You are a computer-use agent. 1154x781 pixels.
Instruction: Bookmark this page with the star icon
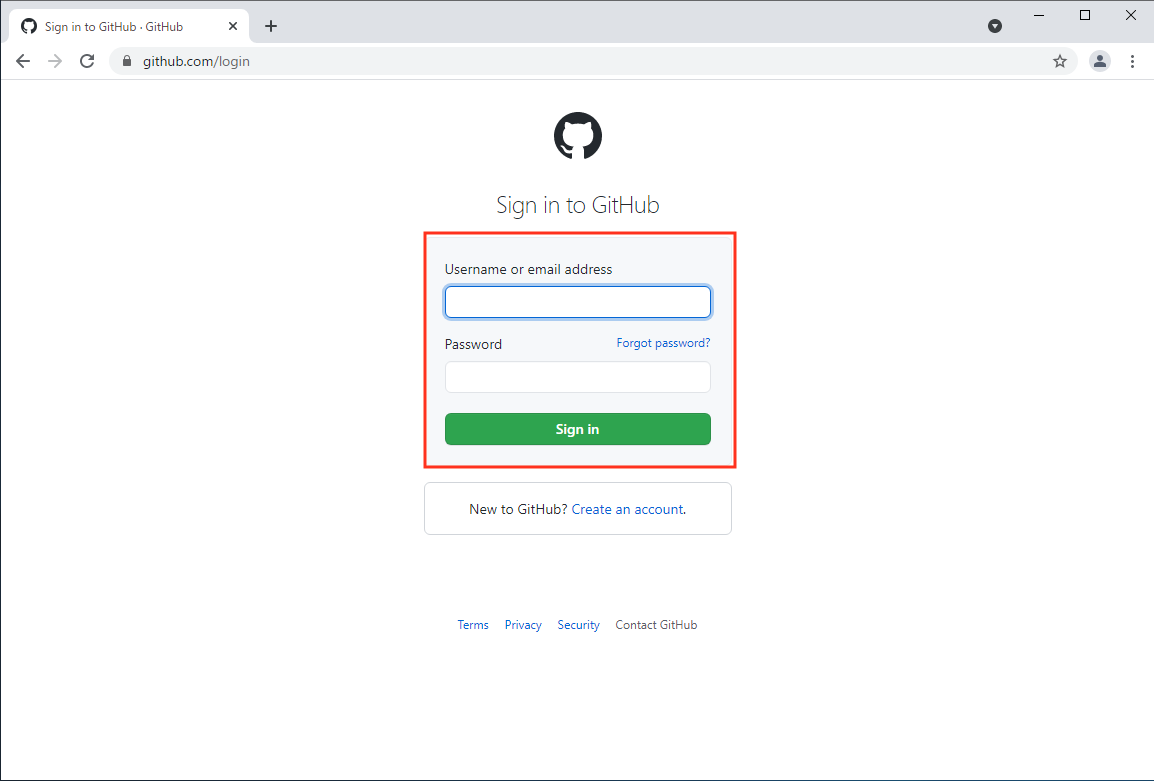point(1060,61)
